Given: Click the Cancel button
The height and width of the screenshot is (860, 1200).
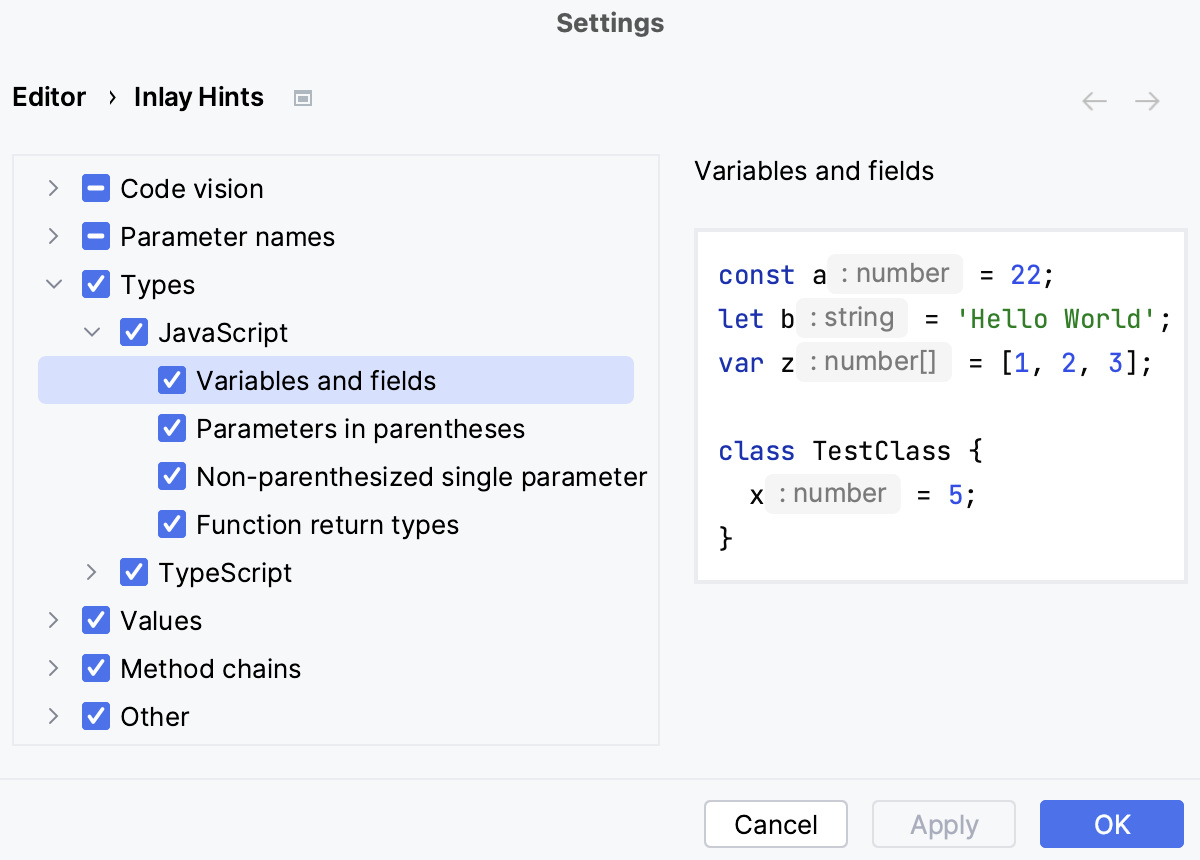Looking at the screenshot, I should [776, 825].
